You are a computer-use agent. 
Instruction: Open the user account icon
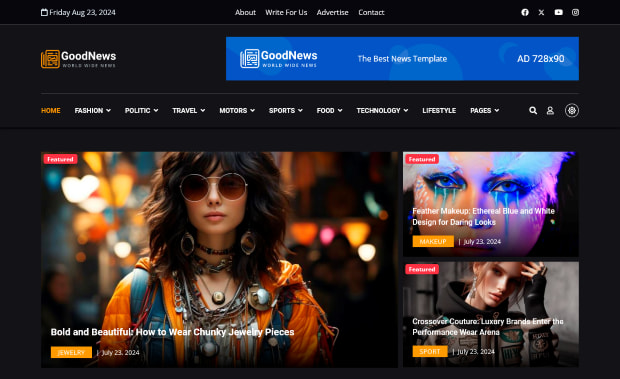(x=550, y=111)
